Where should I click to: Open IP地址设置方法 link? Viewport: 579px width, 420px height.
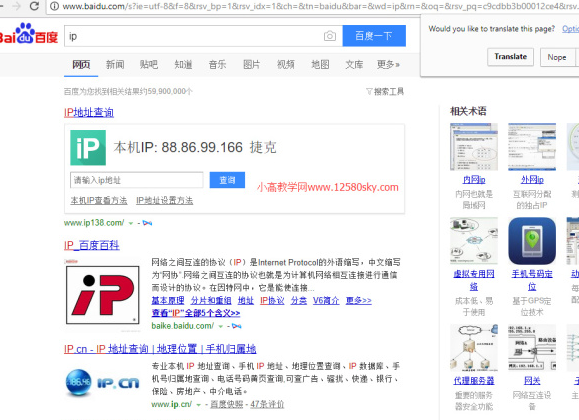pos(164,201)
